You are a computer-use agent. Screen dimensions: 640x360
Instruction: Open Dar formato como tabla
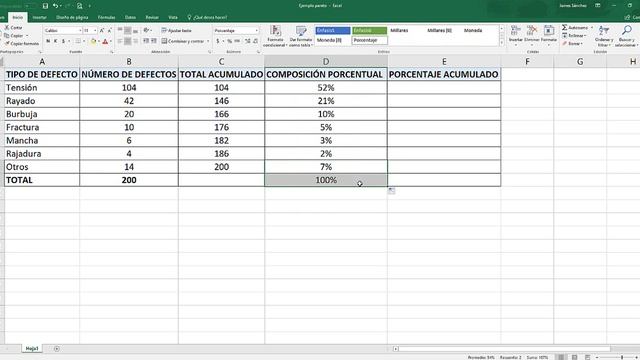301,36
